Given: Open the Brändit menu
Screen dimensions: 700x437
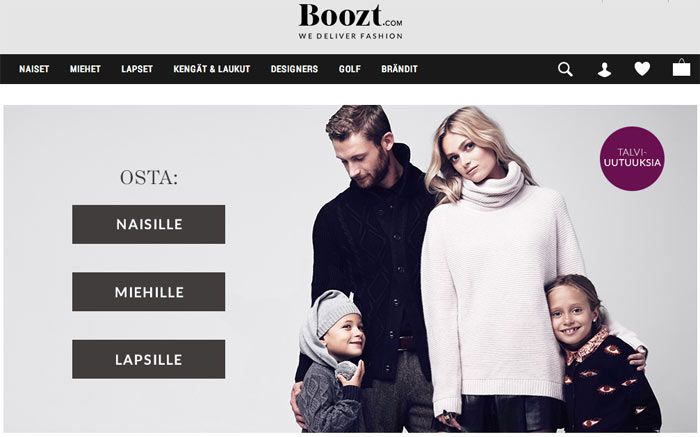Looking at the screenshot, I should click(x=400, y=69).
